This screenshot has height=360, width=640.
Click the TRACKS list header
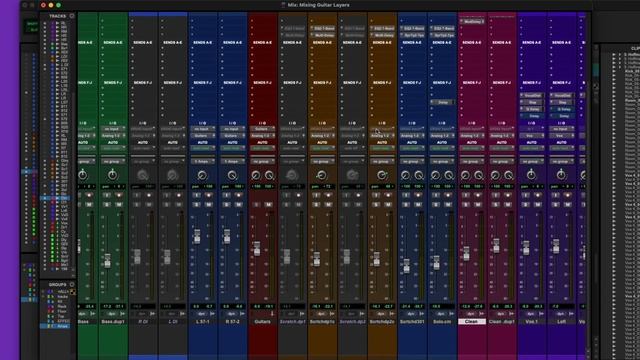point(58,16)
